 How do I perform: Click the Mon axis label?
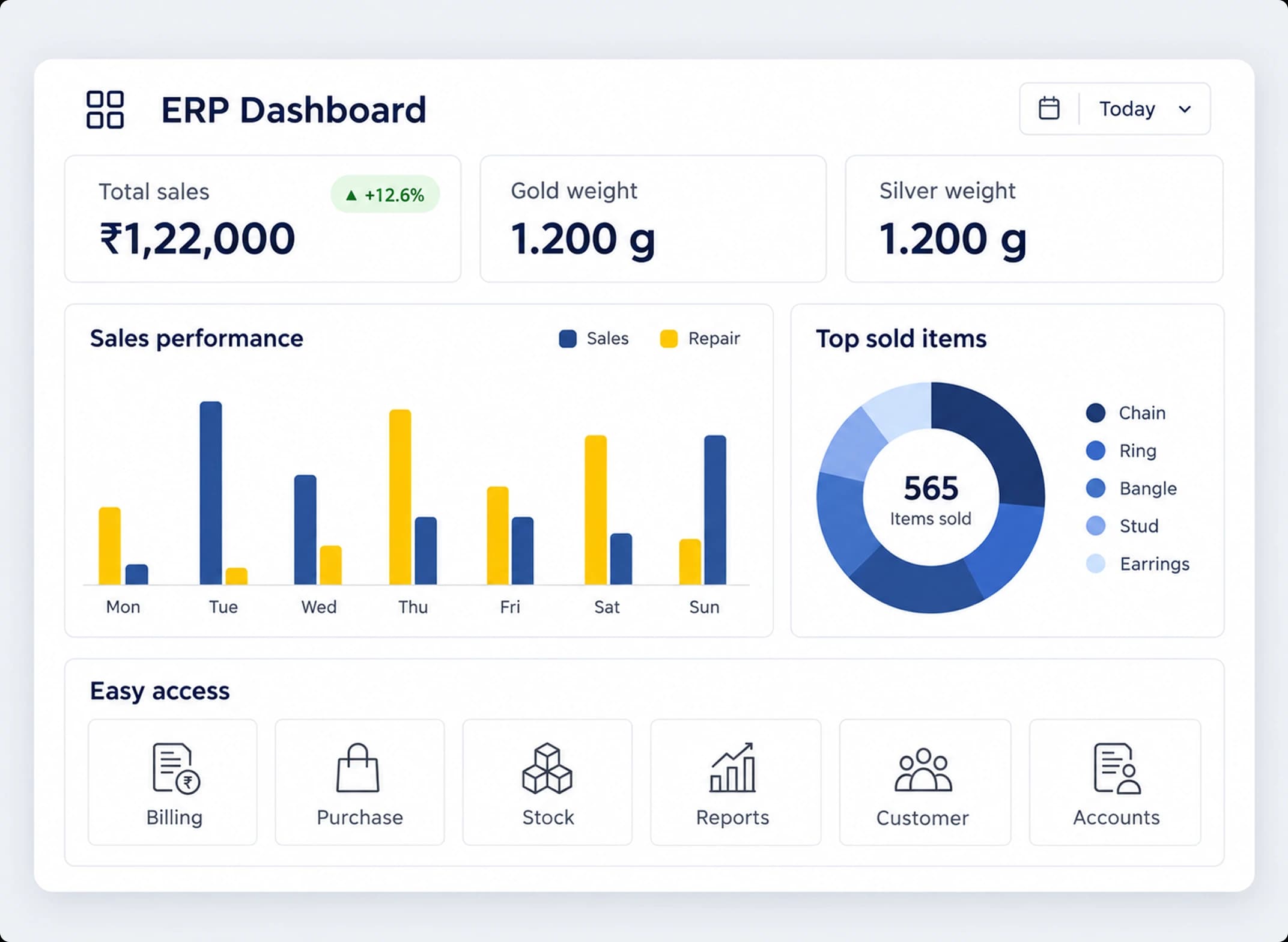pos(123,607)
